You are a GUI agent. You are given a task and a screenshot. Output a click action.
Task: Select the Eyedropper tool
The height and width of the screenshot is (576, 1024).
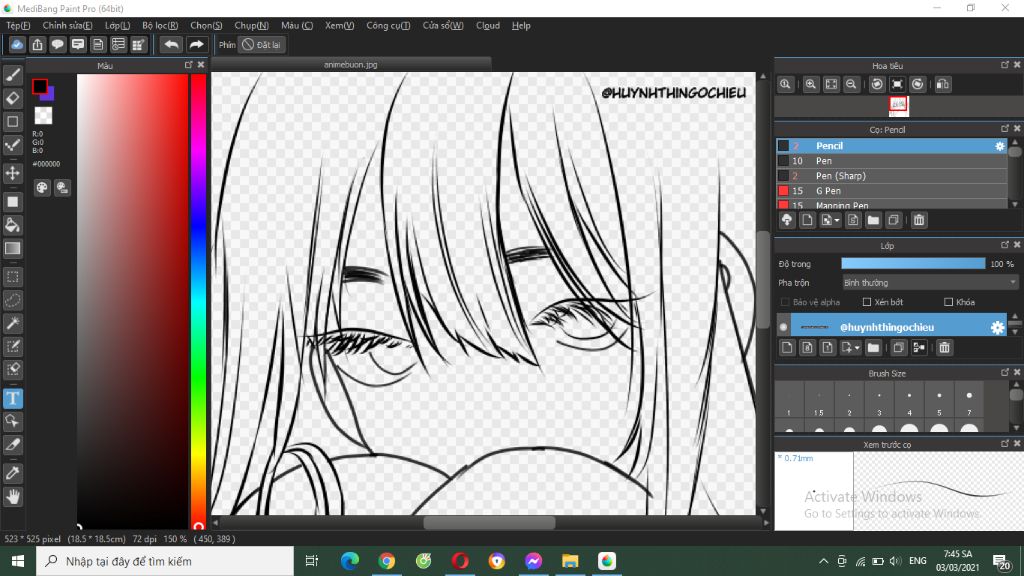pos(12,473)
